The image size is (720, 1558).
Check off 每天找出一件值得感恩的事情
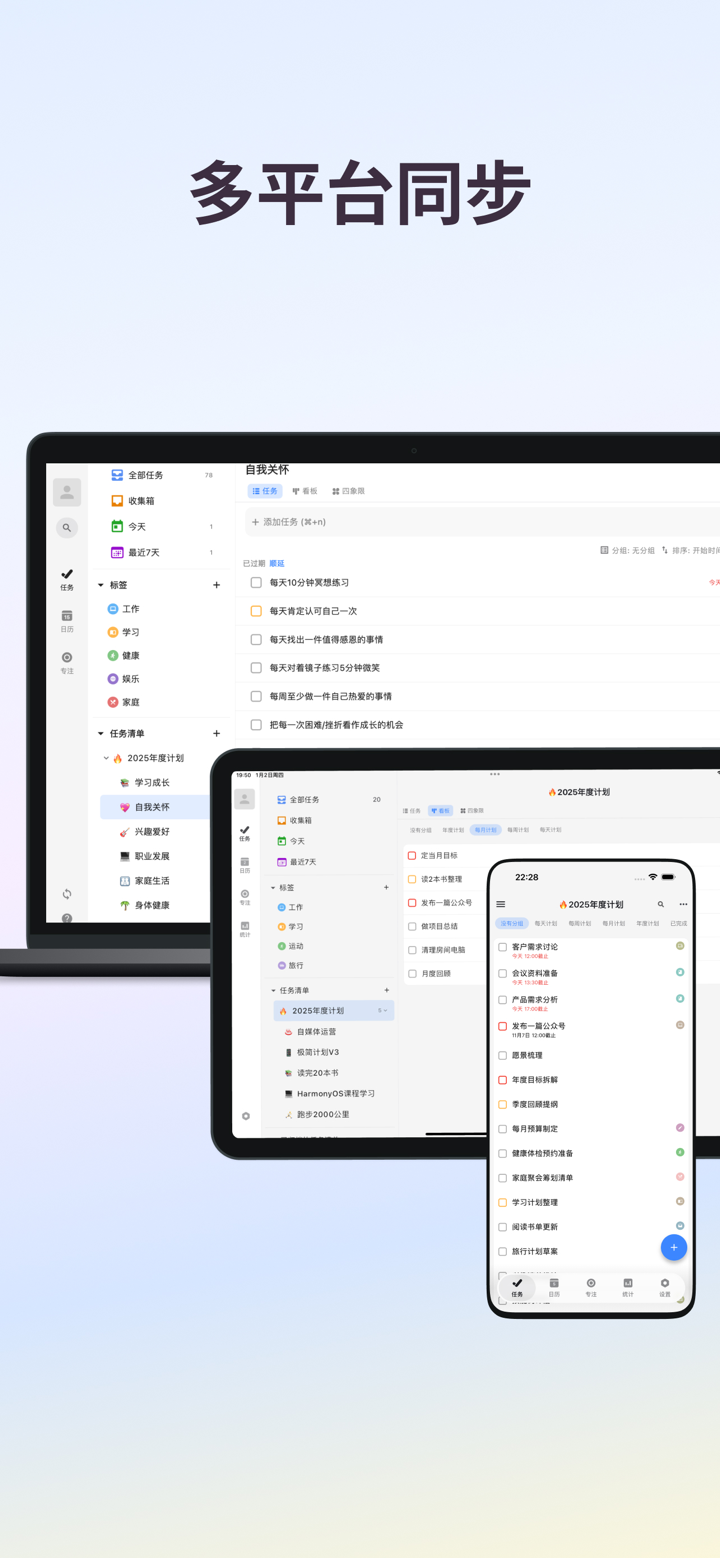(x=256, y=639)
